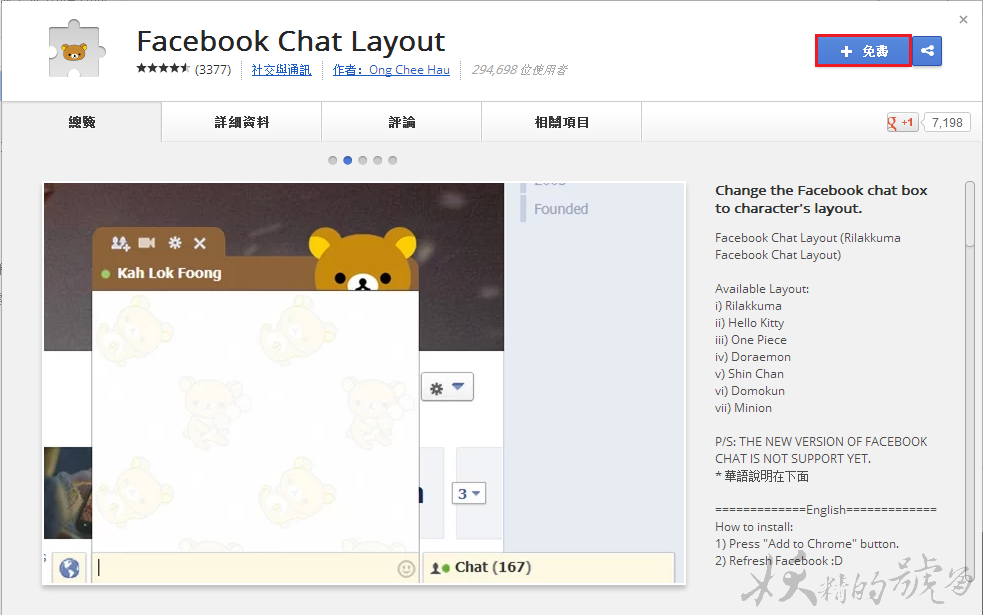Click the Domokun layout list entry
The image size is (983, 615).
pos(750,391)
